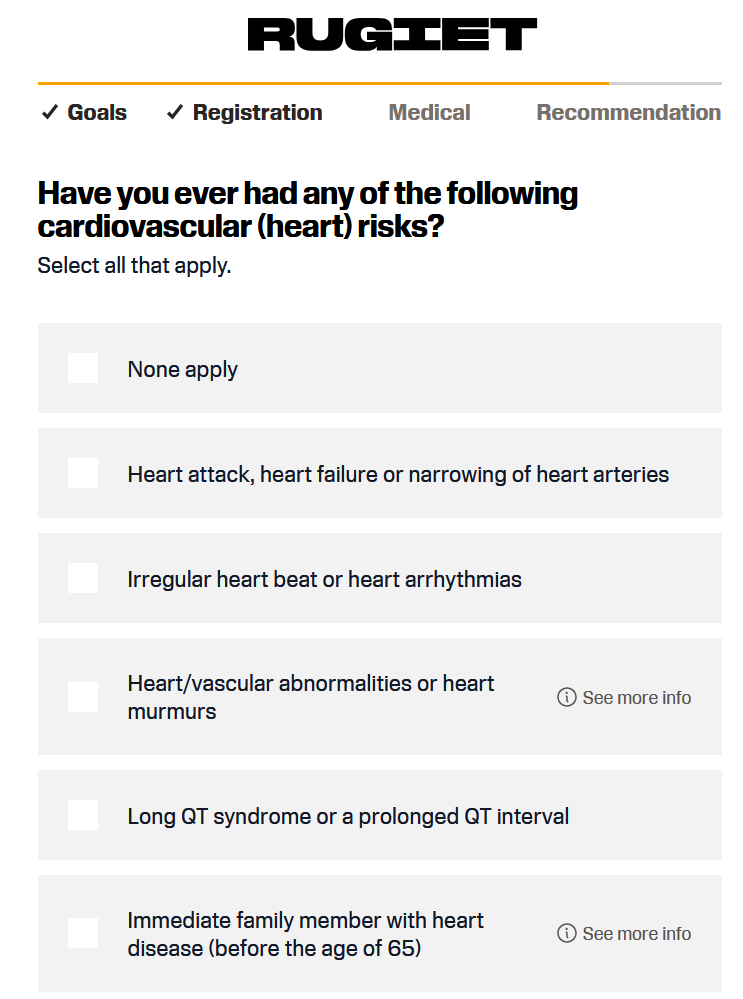Viewport: 743px width, 999px height.
Task: Open the Recommendation step tab
Action: coord(628,113)
